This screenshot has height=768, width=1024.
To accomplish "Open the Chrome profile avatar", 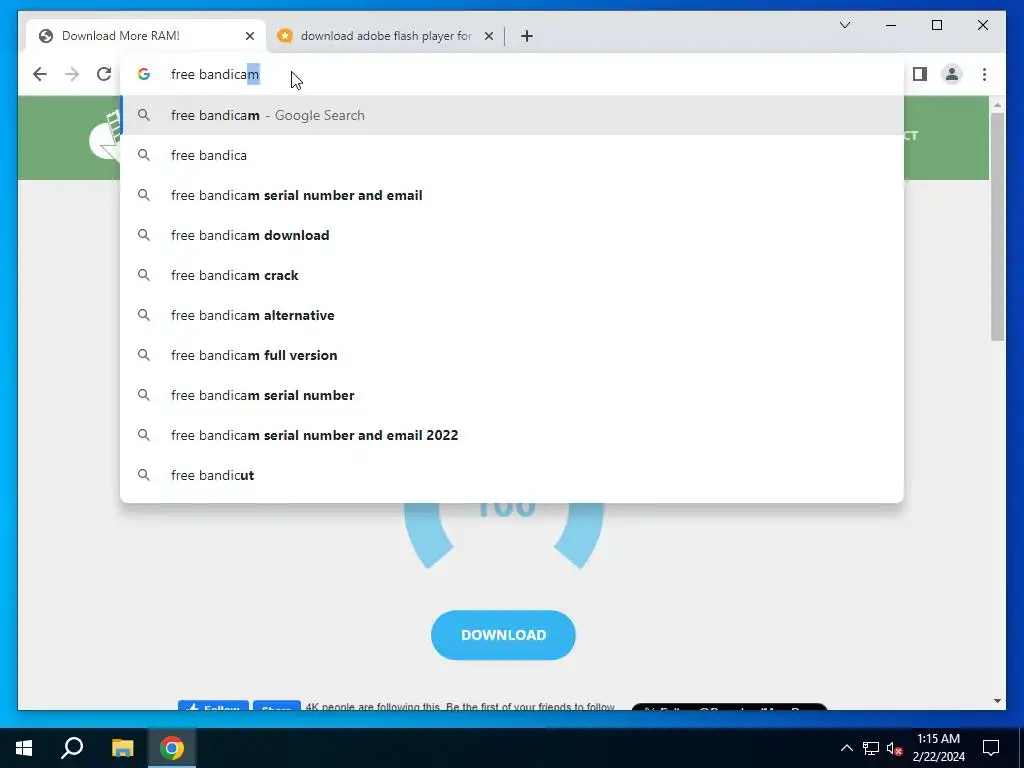I will [952, 74].
